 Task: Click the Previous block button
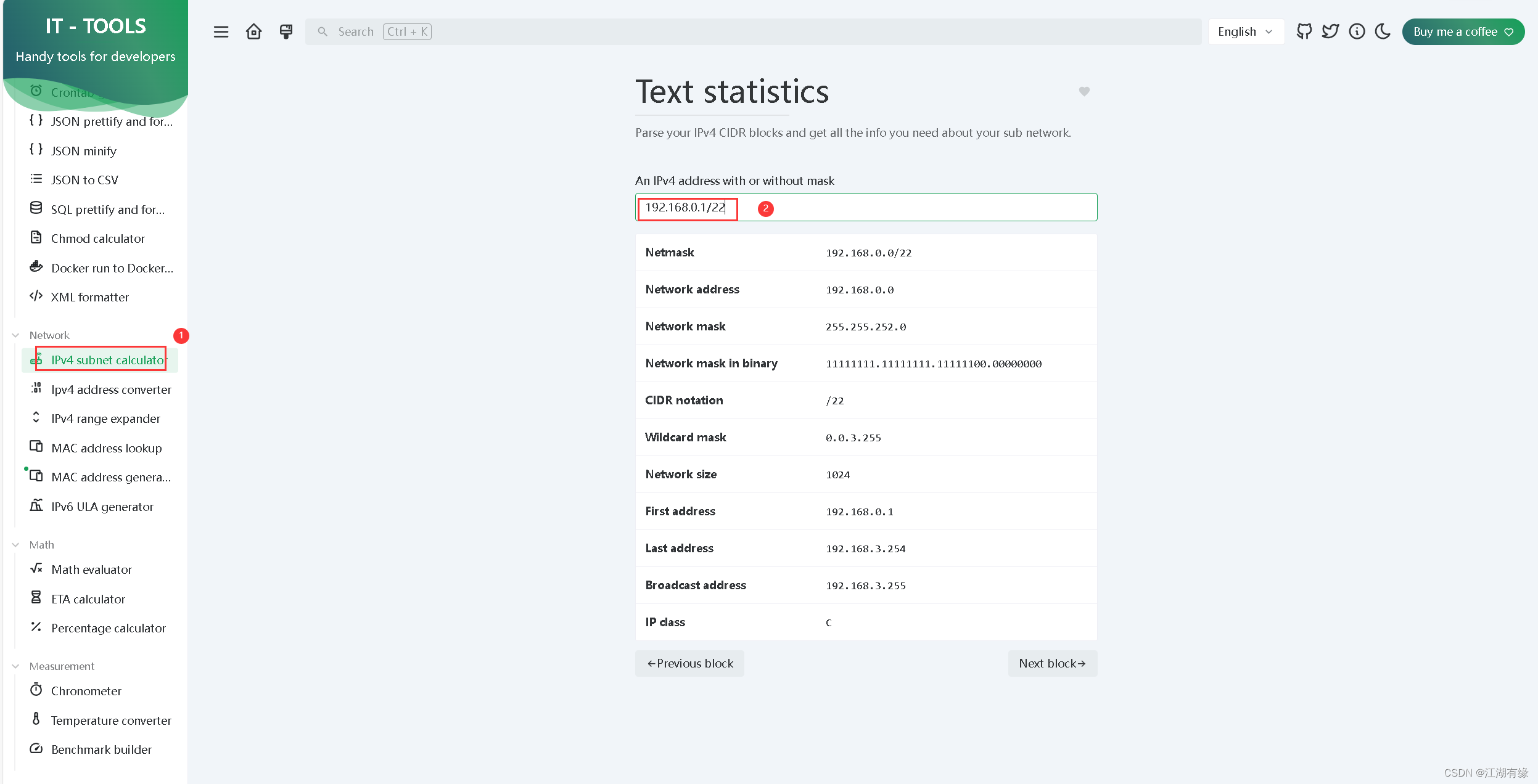tap(689, 663)
